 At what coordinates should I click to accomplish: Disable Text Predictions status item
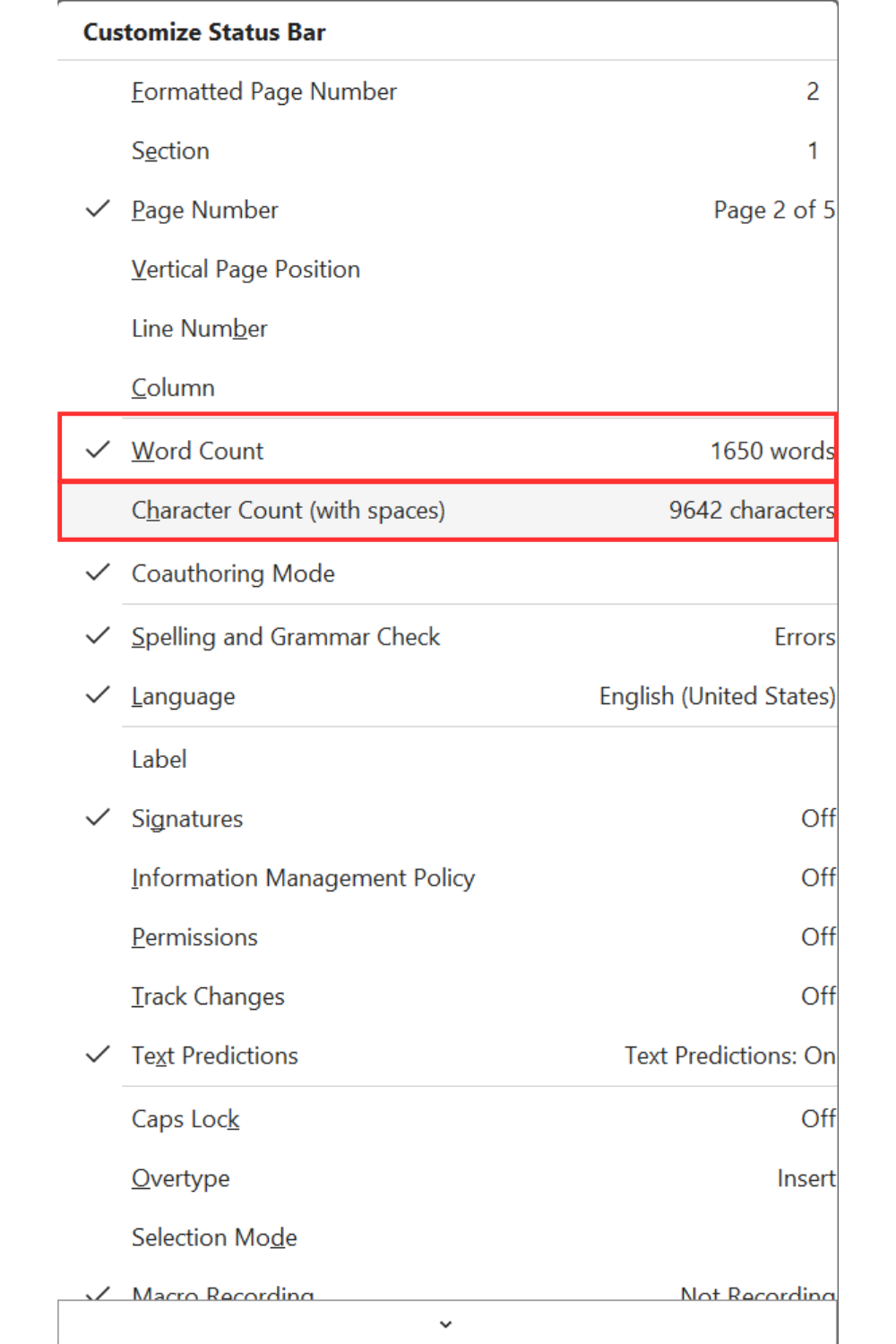[x=98, y=1055]
